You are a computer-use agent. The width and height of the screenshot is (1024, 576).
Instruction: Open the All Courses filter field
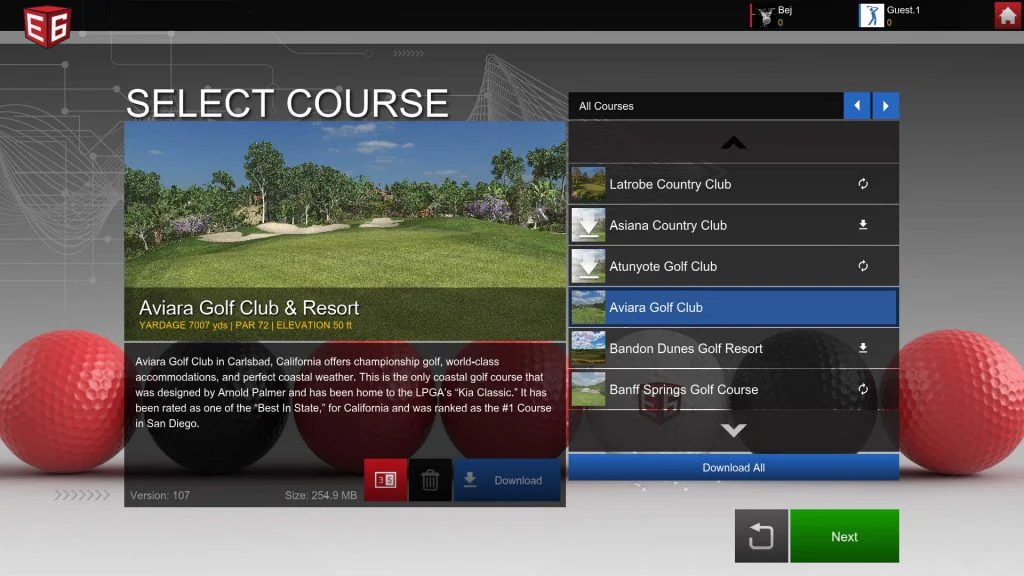pos(706,106)
